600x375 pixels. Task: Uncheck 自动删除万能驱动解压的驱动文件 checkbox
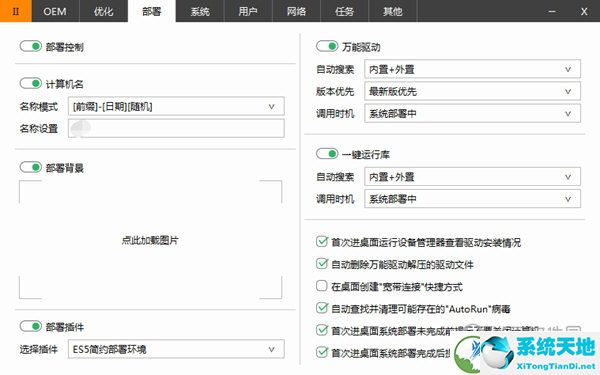322,264
